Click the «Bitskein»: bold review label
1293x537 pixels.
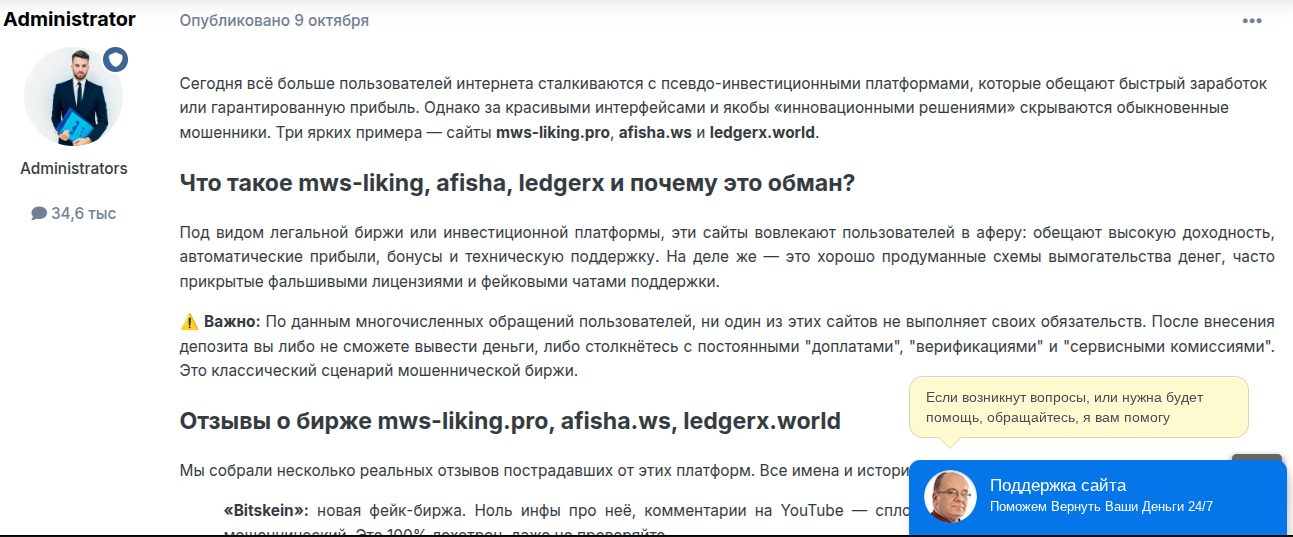tap(267, 510)
